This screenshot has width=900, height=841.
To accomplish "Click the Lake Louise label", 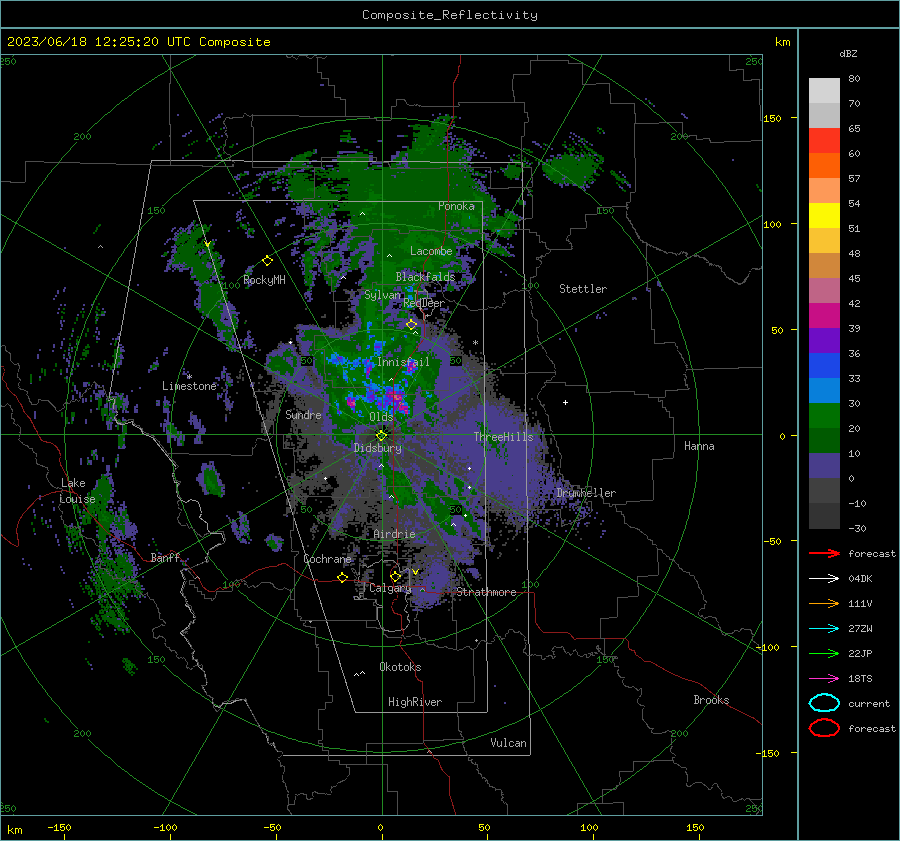I will click(78, 491).
